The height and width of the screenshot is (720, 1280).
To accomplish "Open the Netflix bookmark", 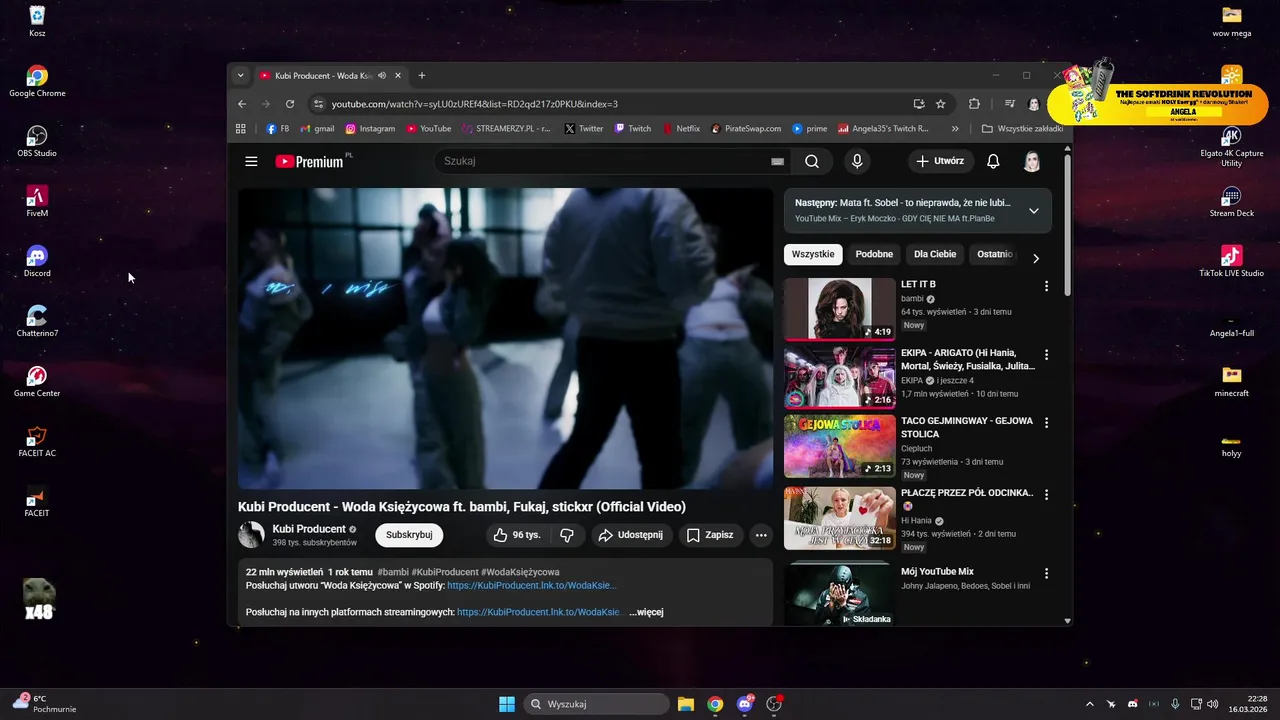I will pyautogui.click(x=681, y=129).
